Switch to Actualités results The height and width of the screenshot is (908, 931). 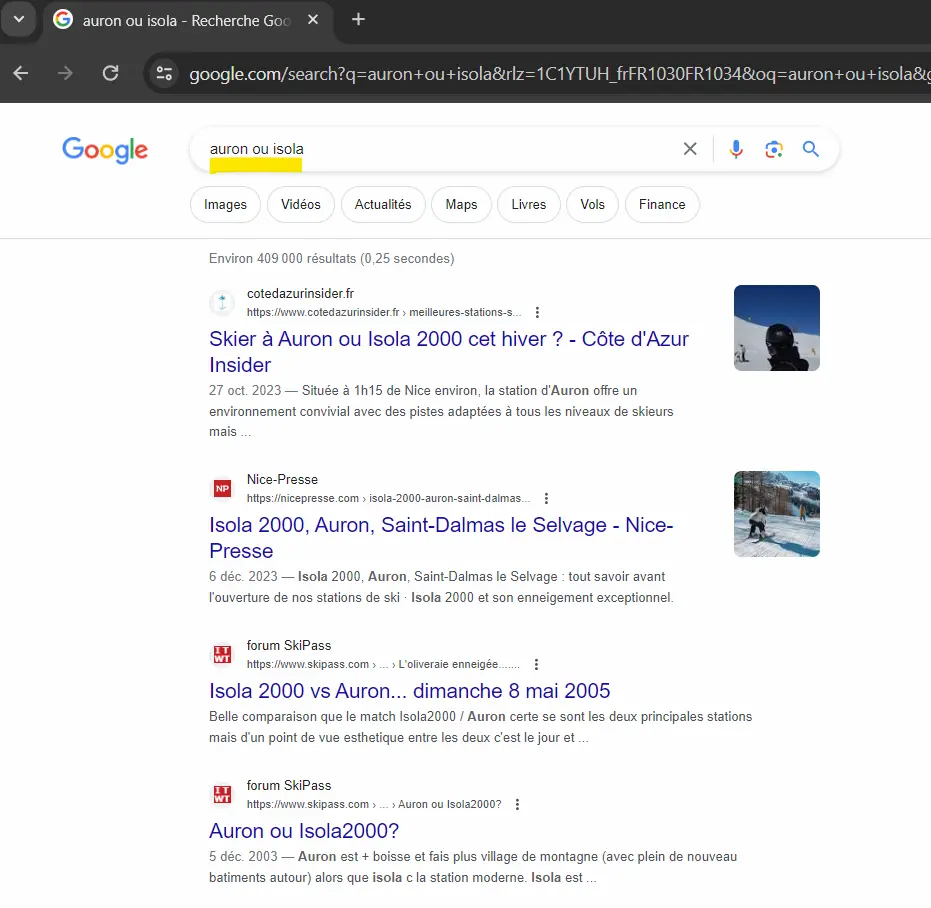(383, 204)
